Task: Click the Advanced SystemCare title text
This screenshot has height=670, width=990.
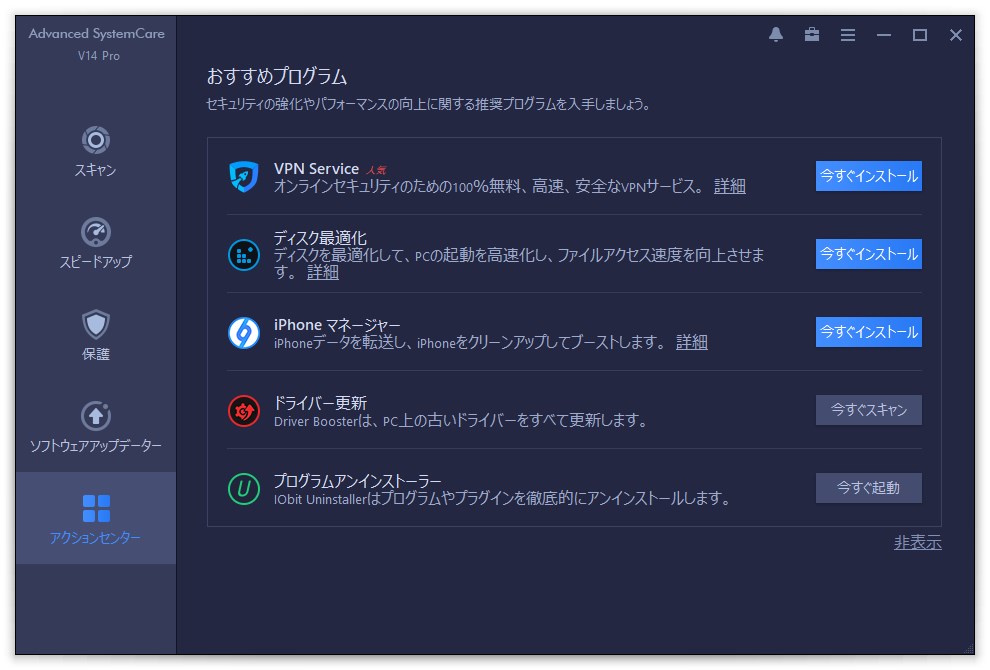Action: (97, 33)
